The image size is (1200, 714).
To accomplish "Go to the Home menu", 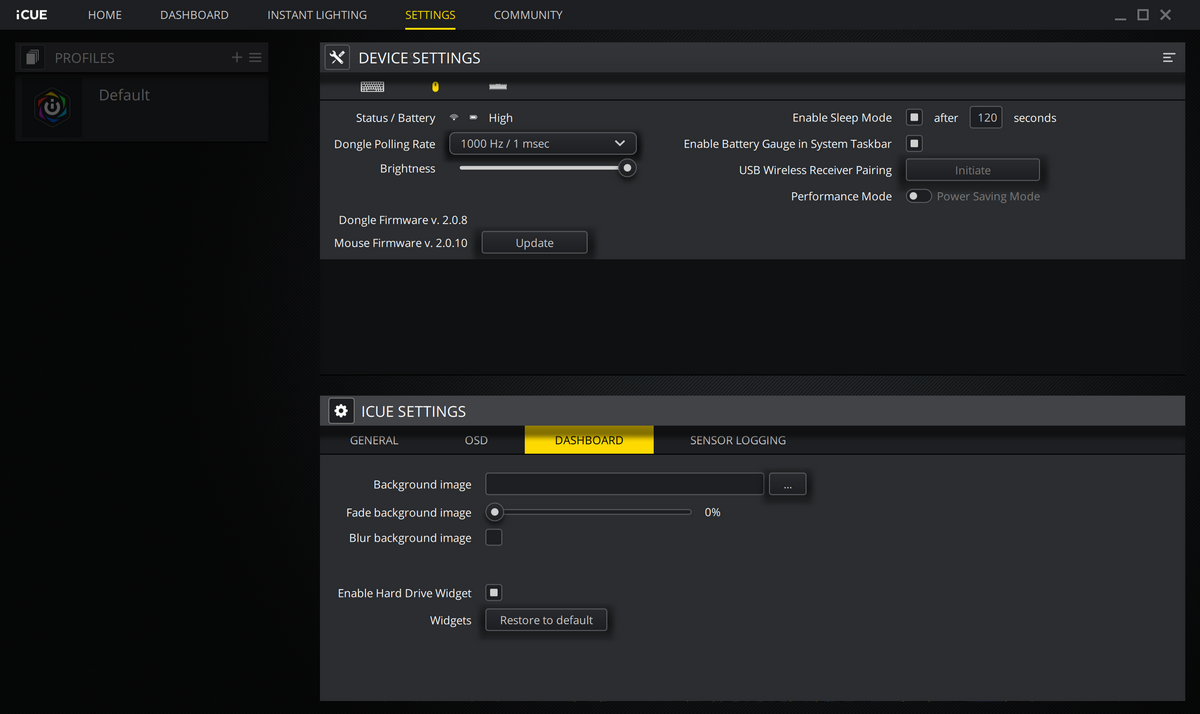I will (x=105, y=15).
